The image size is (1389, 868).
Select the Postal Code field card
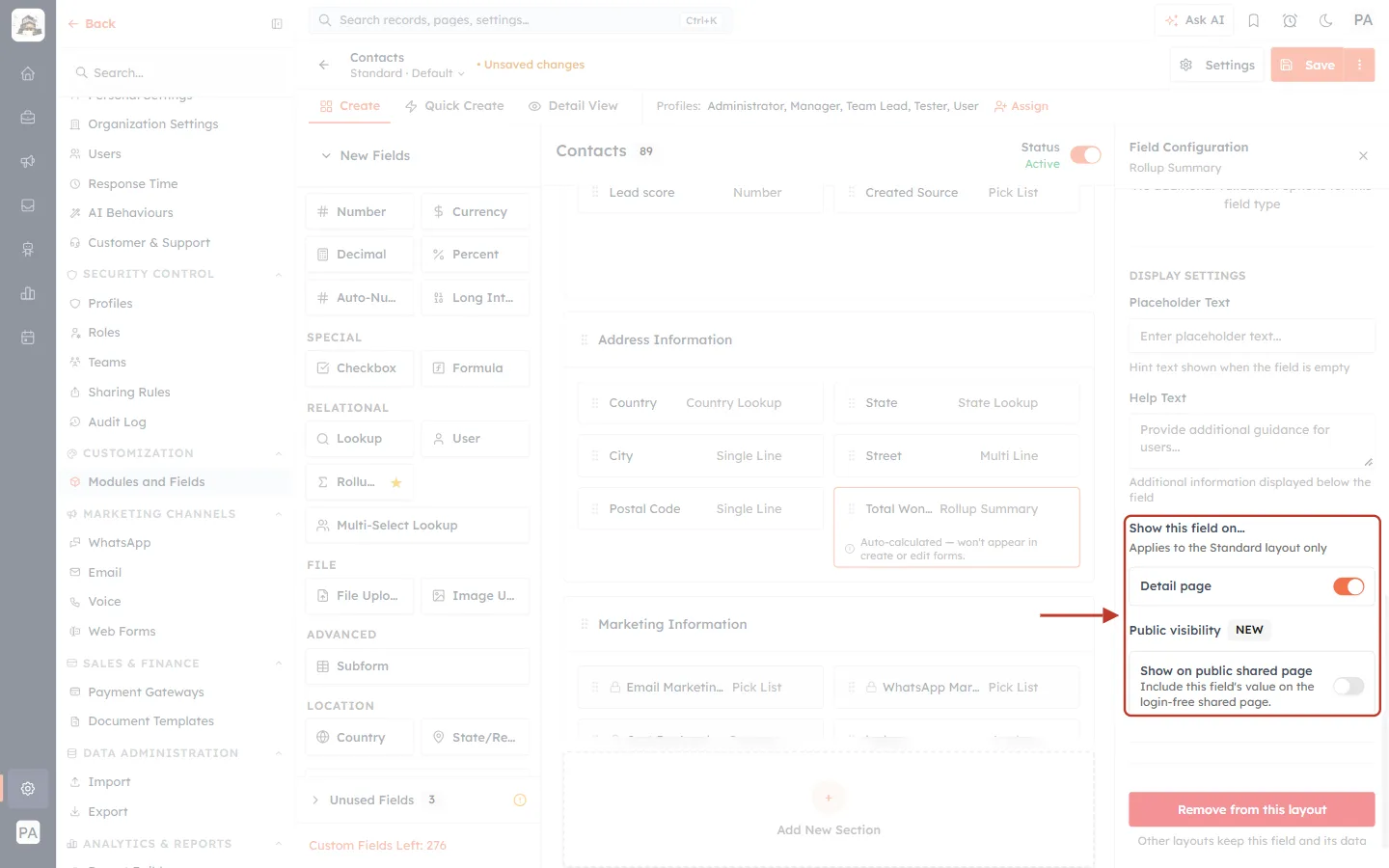[700, 509]
